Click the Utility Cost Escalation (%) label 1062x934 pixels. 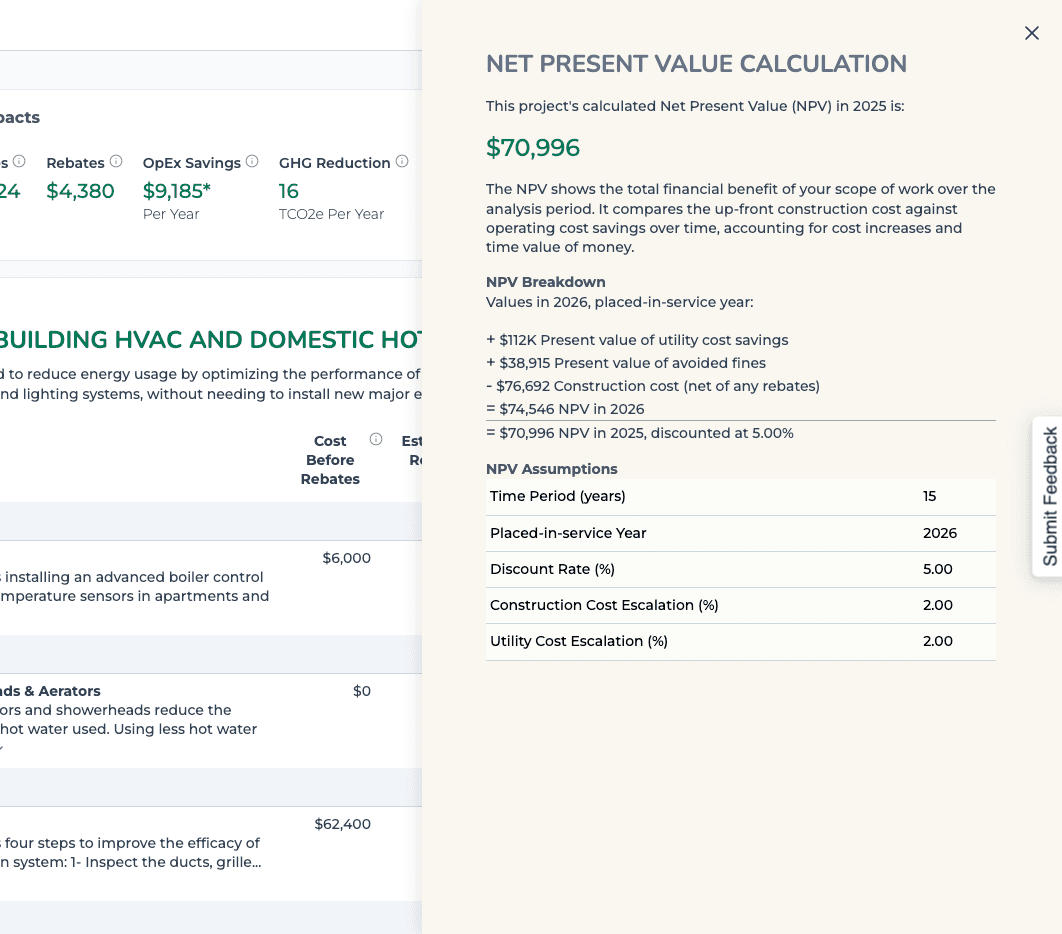click(x=578, y=641)
